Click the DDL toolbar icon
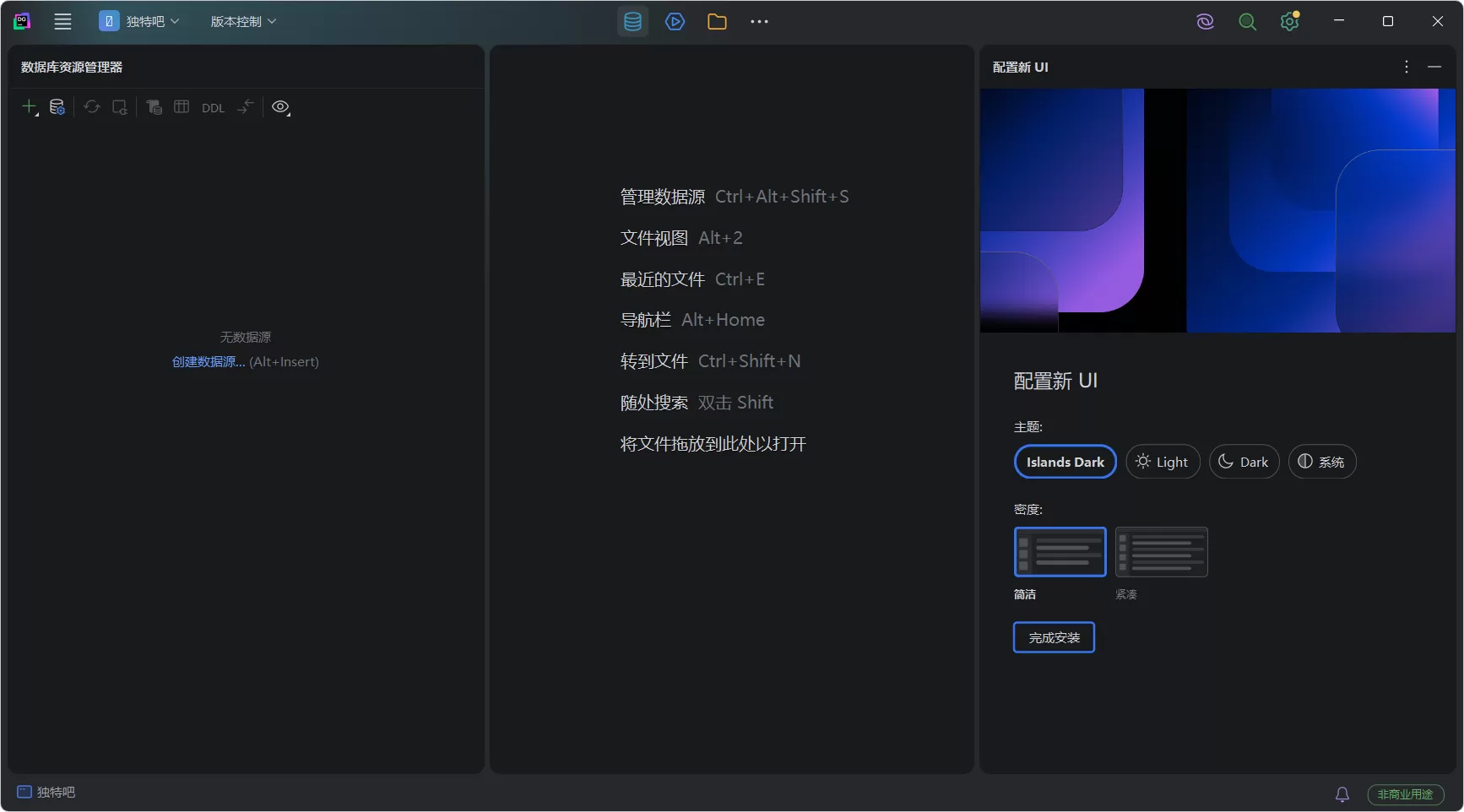Image resolution: width=1464 pixels, height=812 pixels. click(x=213, y=108)
